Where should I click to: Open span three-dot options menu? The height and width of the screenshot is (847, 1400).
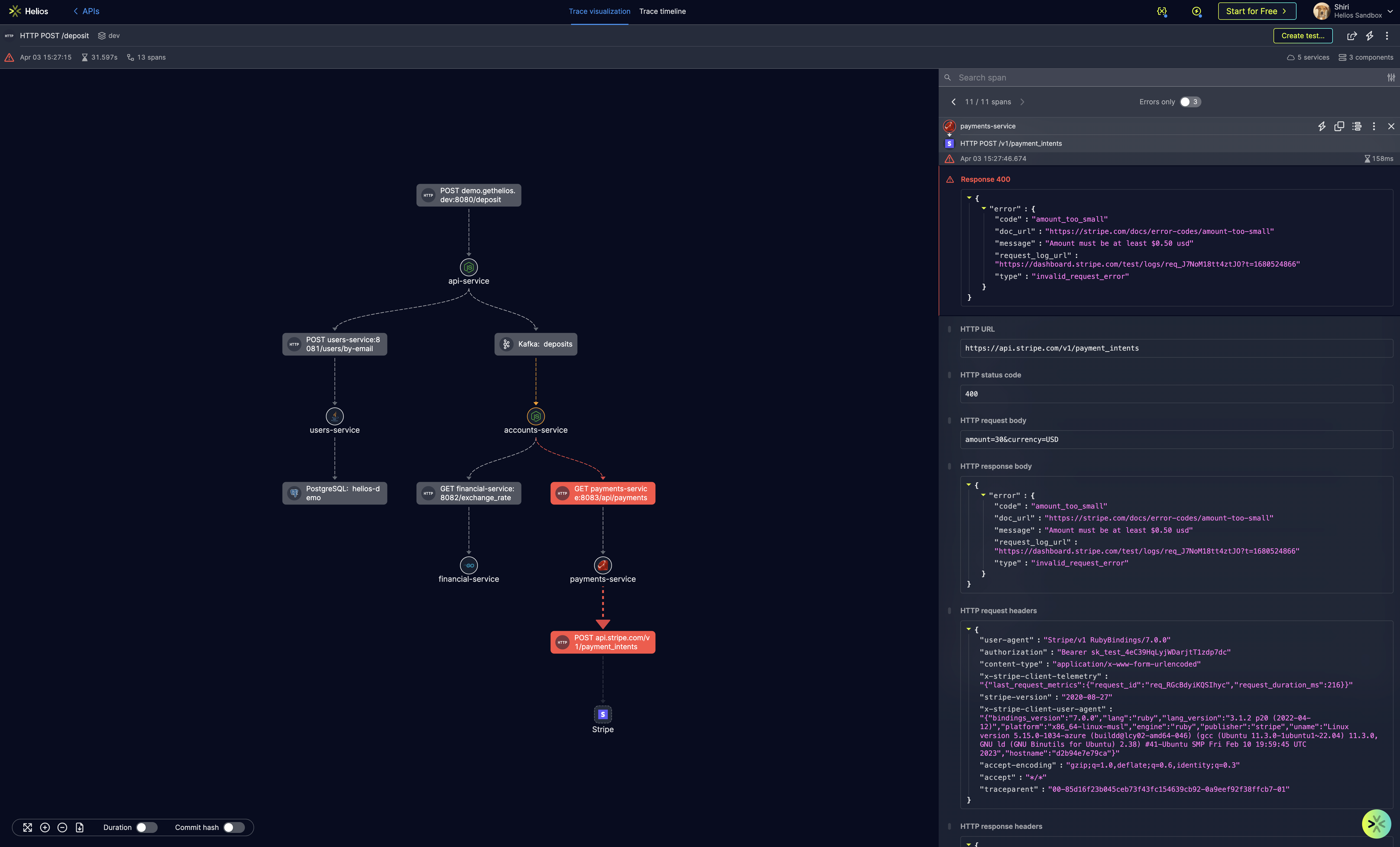(x=1374, y=126)
